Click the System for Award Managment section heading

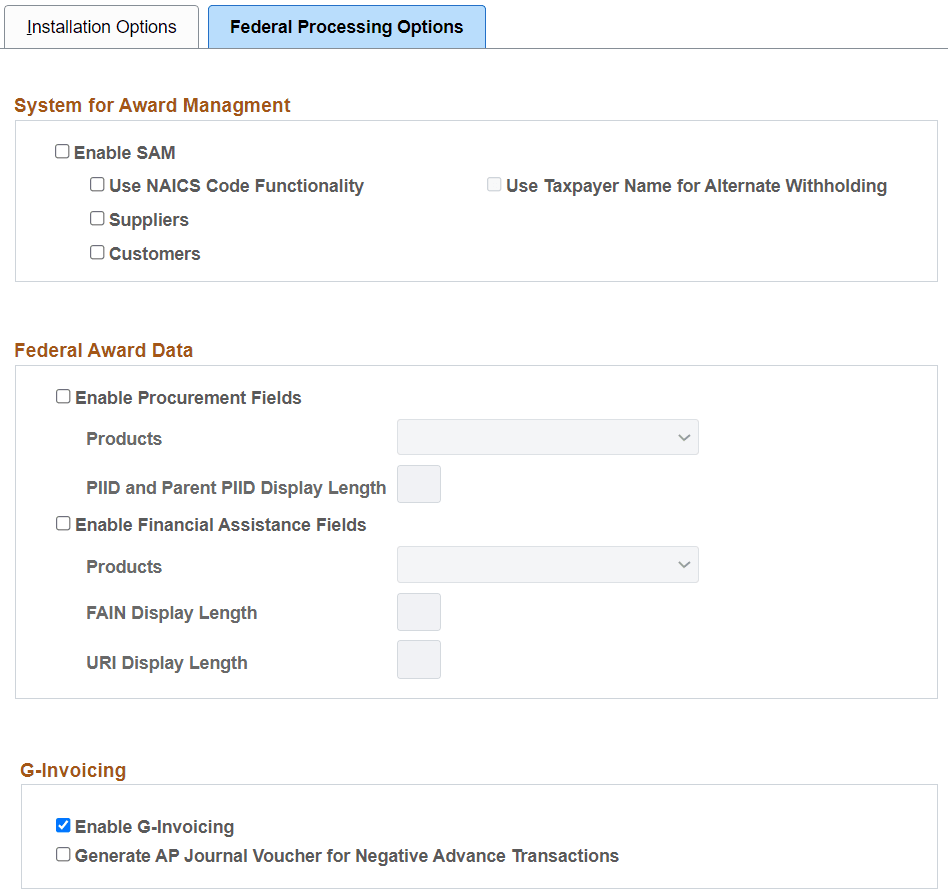(152, 105)
